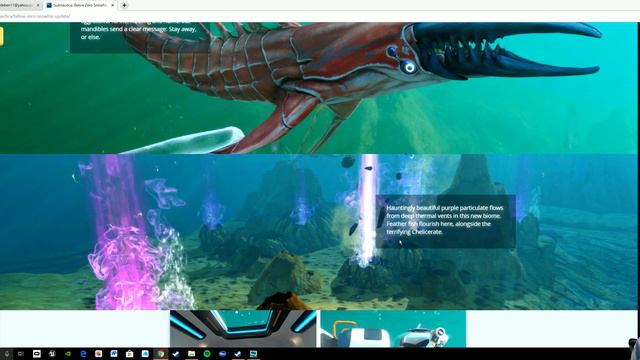Open the orange photo app taskbar icon
The height and width of the screenshot is (360, 640).
pos(98,354)
